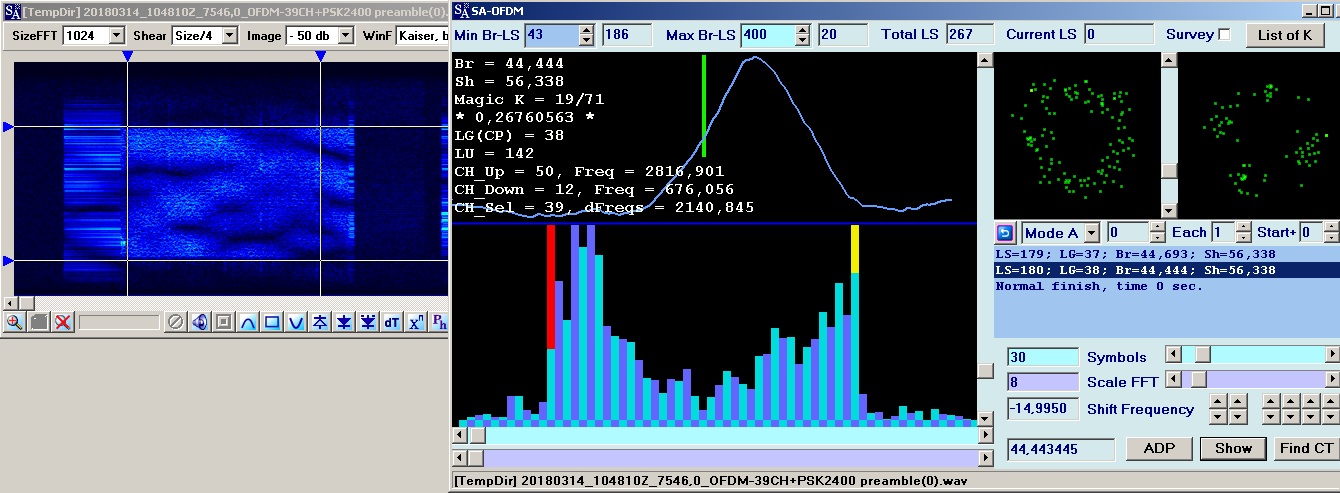Click the Scale FFT value field showing 8

[1043, 382]
